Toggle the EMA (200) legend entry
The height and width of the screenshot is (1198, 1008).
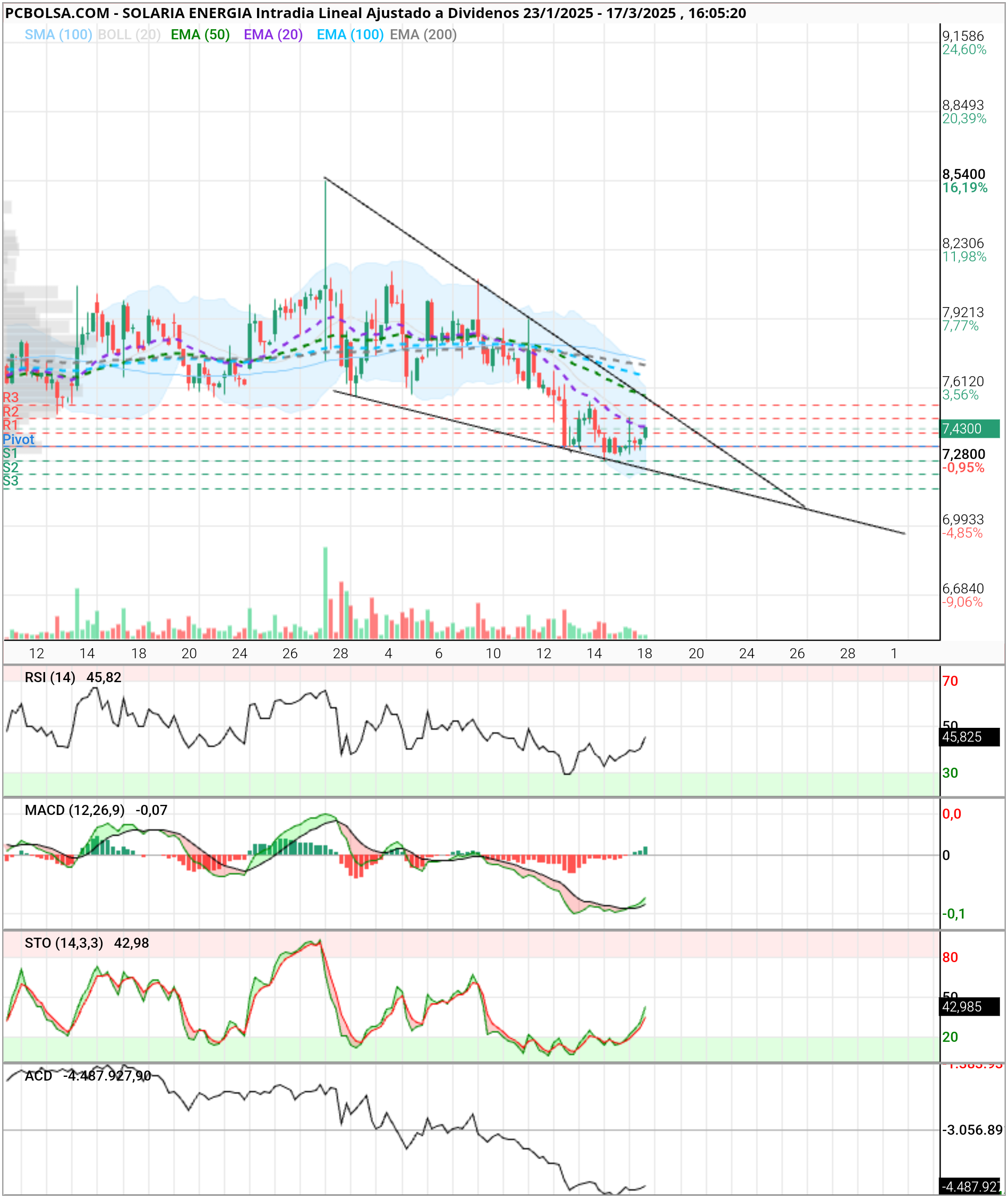(423, 35)
